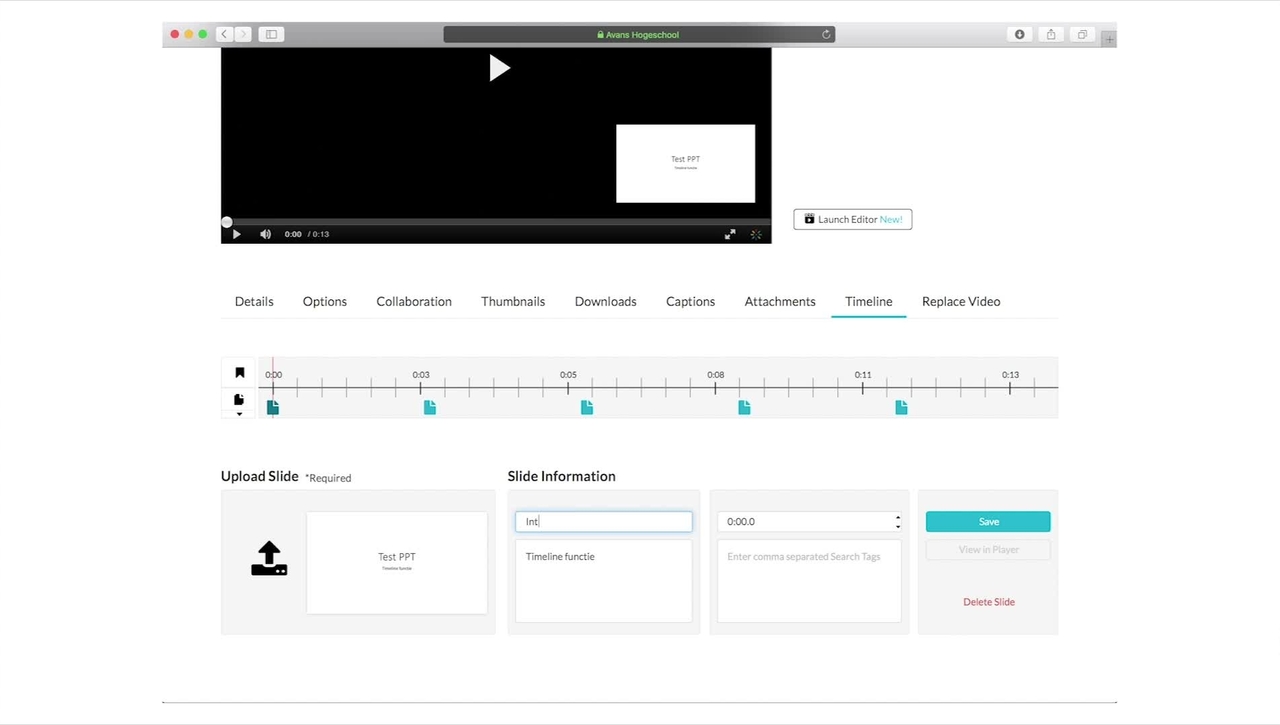The height and width of the screenshot is (725, 1280).
Task: Click the description box 'Timeline functie'
Action: click(604, 581)
